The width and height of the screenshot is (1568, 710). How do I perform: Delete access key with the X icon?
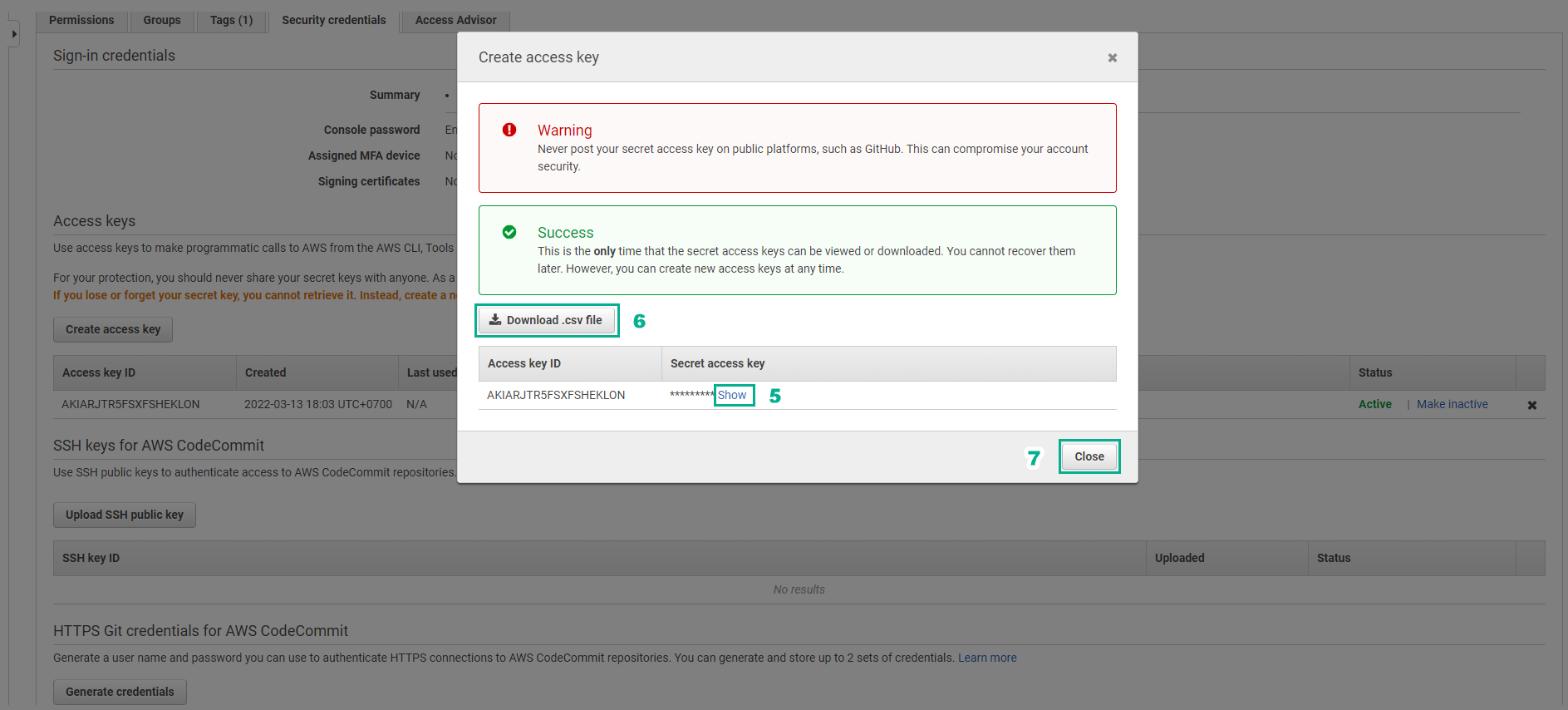point(1531,405)
